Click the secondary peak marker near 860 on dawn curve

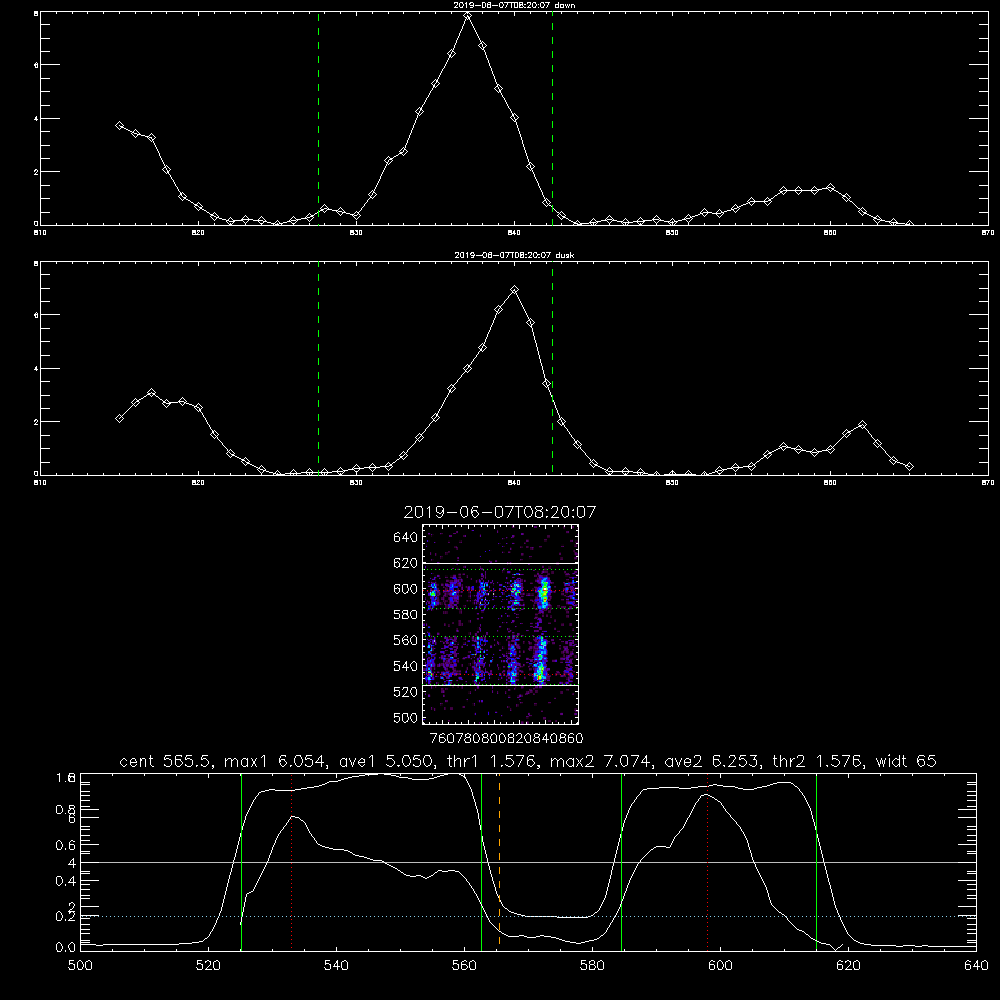point(830,188)
